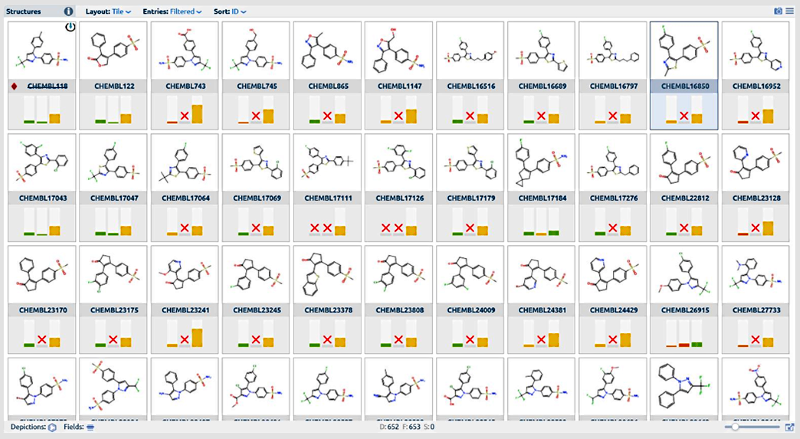Image resolution: width=800 pixels, height=439 pixels.
Task: Click the red X marker under CHEMBL743
Action: (x=186, y=117)
